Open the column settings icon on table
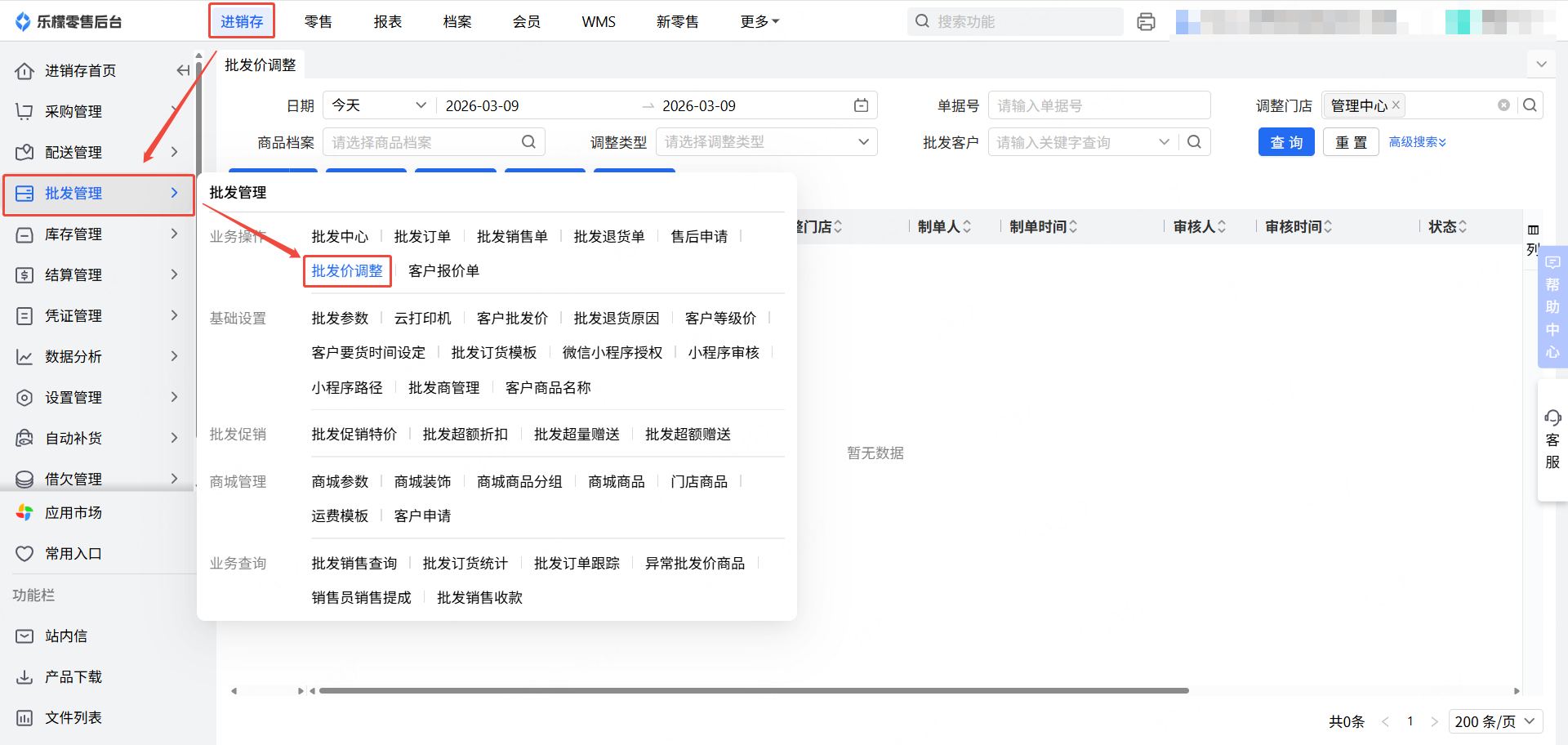Image resolution: width=1568 pixels, height=745 pixels. click(1533, 230)
